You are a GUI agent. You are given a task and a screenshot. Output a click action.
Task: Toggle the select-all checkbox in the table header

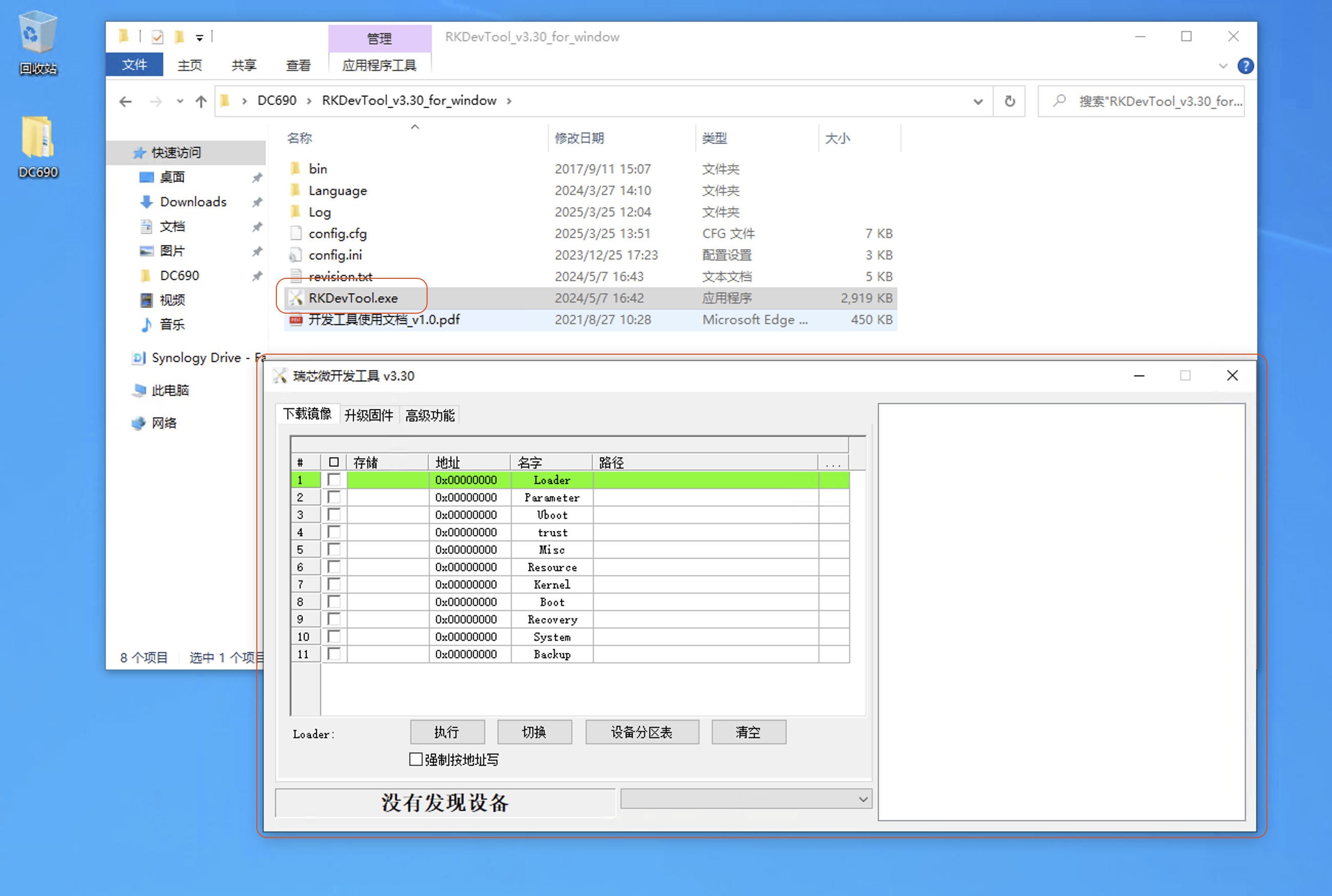(334, 462)
